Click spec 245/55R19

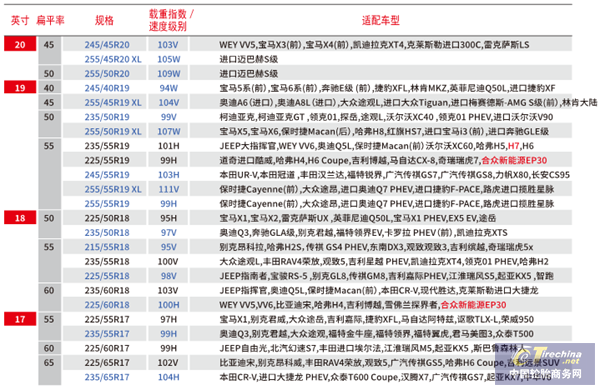pos(107,175)
